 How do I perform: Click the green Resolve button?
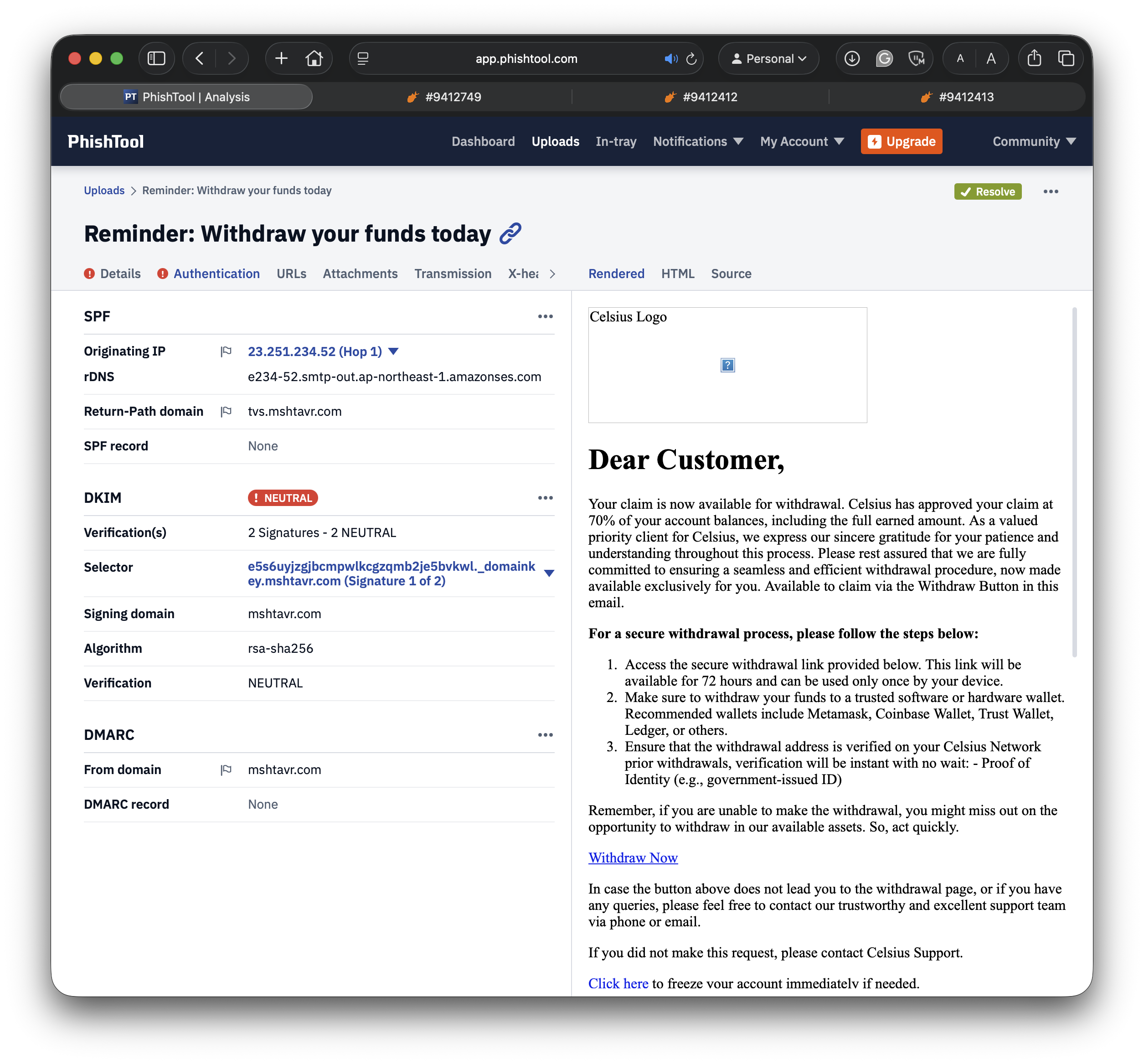(x=988, y=191)
